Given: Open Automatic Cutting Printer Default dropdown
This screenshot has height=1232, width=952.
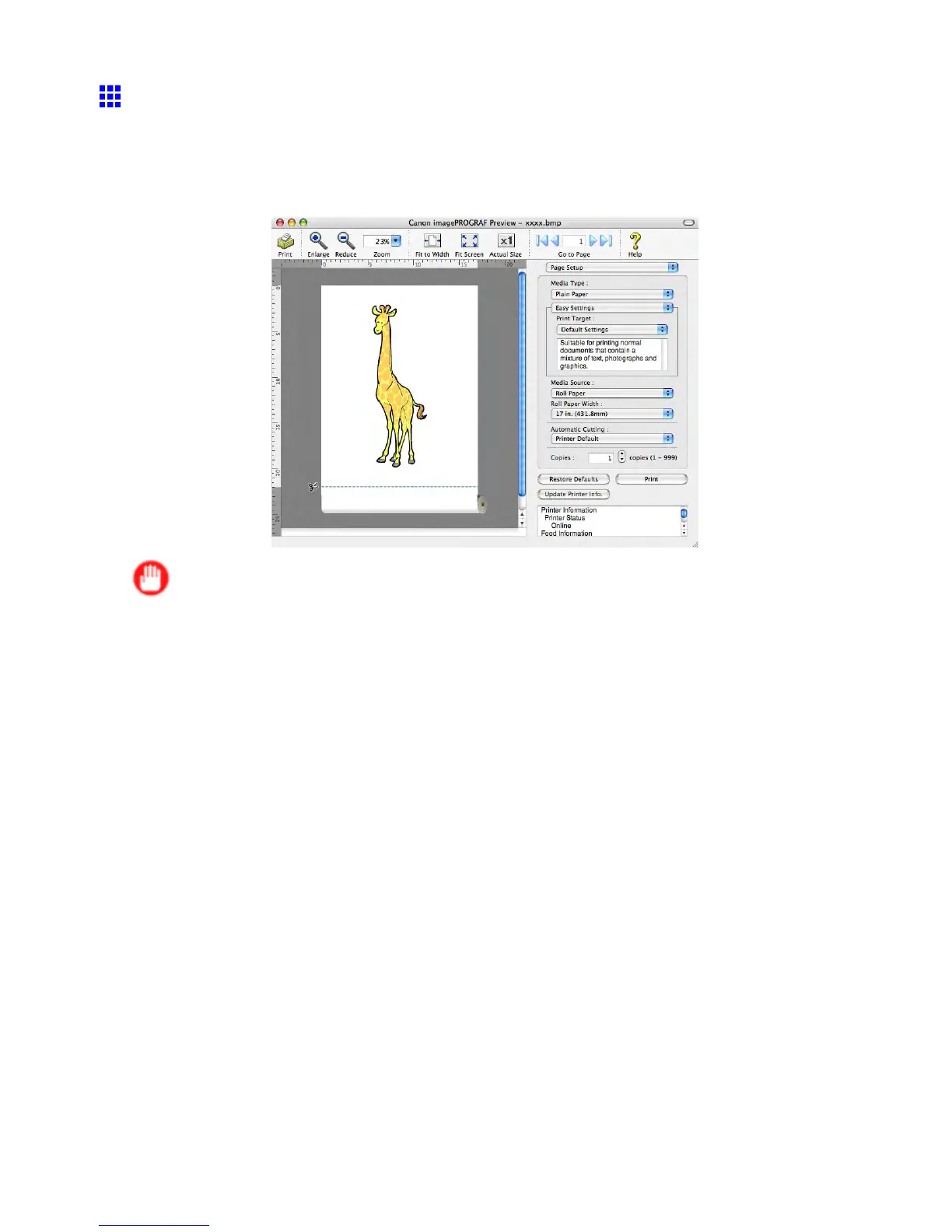Looking at the screenshot, I should (x=612, y=439).
